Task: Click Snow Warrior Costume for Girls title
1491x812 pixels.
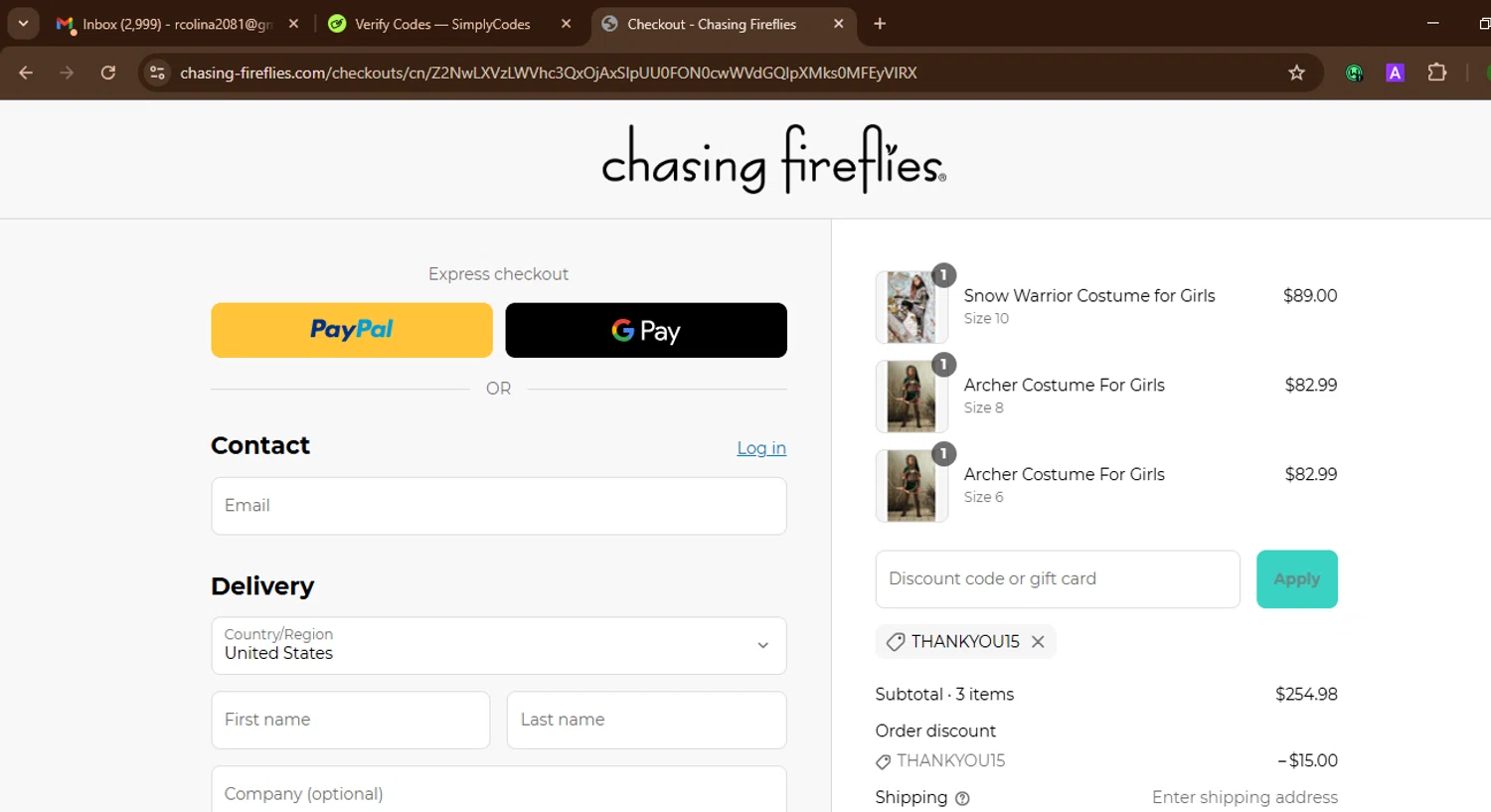Action: click(x=1089, y=295)
